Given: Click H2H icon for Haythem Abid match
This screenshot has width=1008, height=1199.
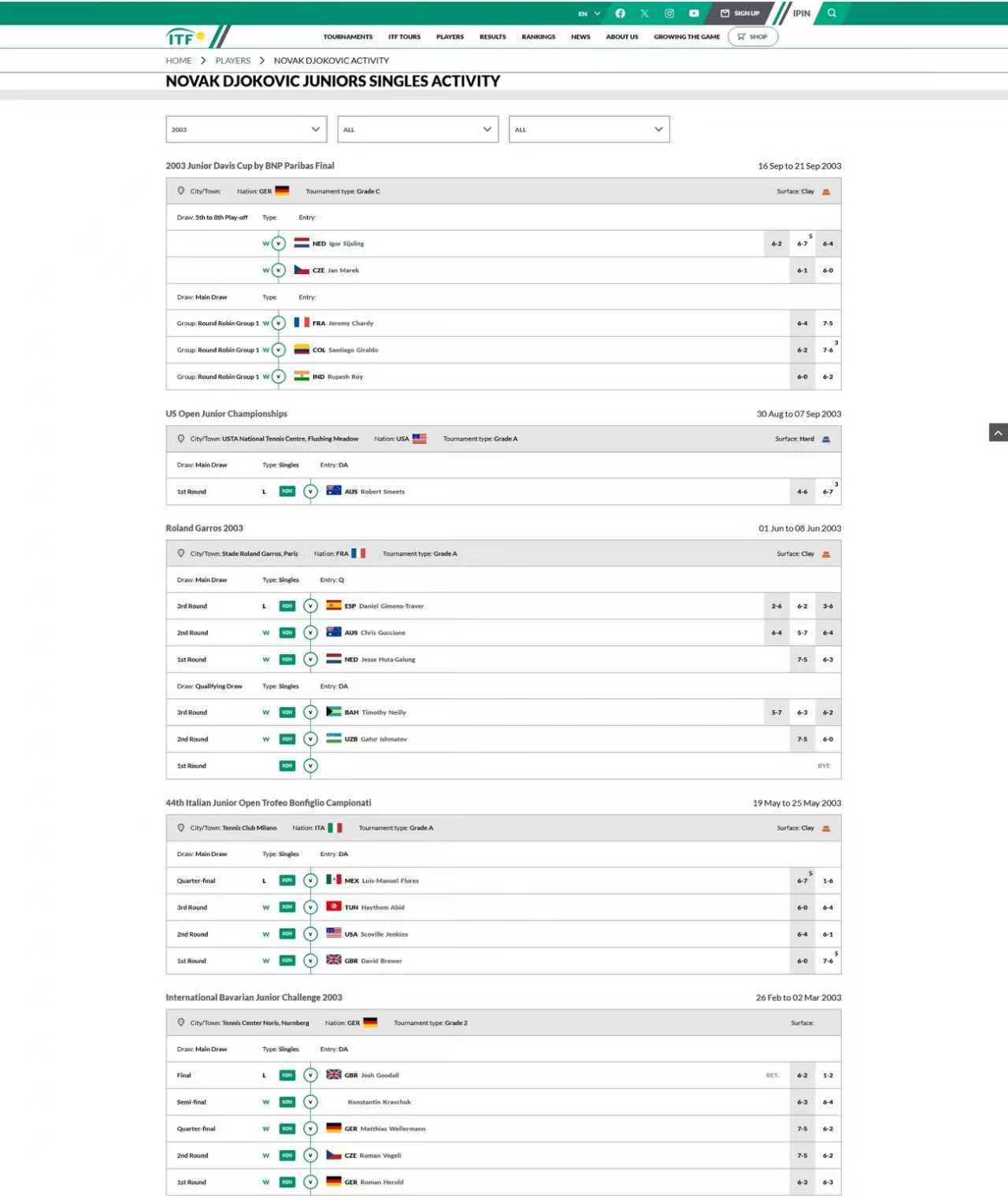Looking at the screenshot, I should [287, 908].
